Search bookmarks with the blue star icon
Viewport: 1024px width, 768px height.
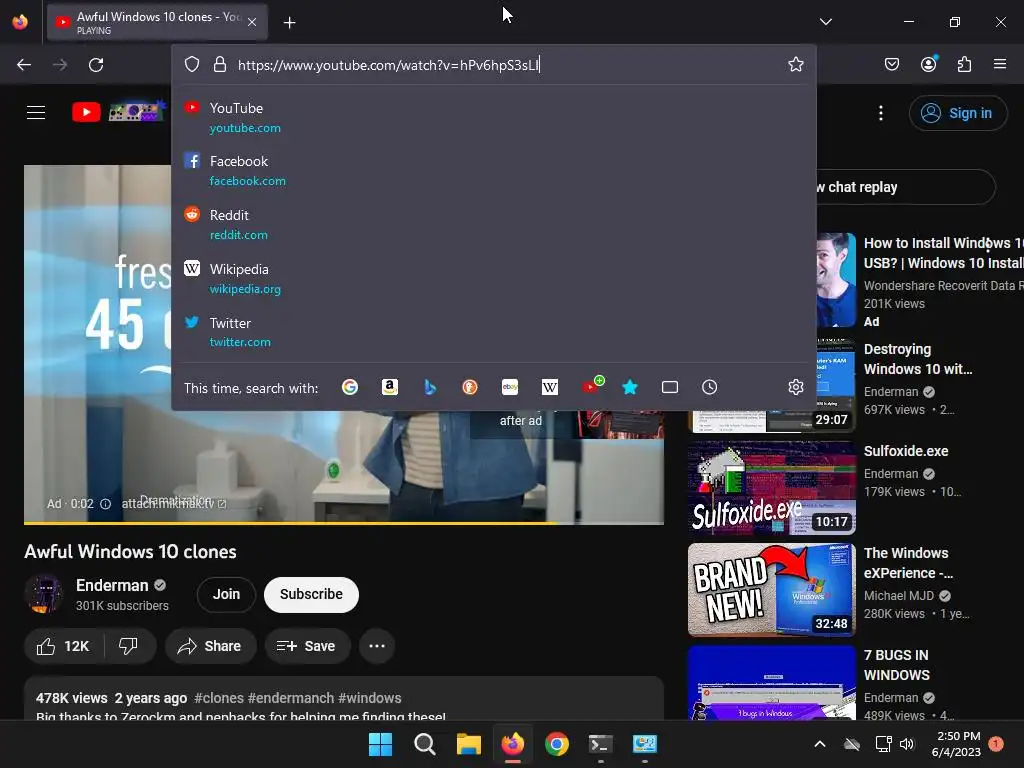pyautogui.click(x=630, y=387)
